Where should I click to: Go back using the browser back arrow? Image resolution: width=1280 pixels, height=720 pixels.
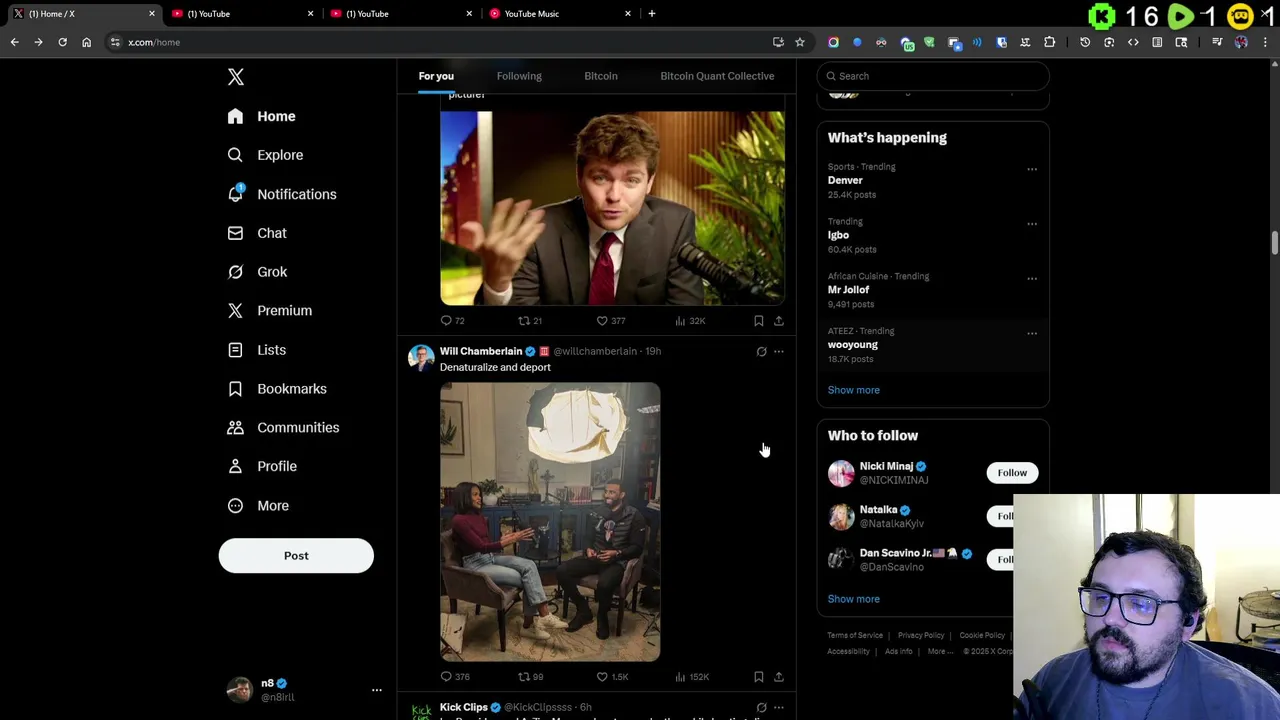tap(14, 42)
